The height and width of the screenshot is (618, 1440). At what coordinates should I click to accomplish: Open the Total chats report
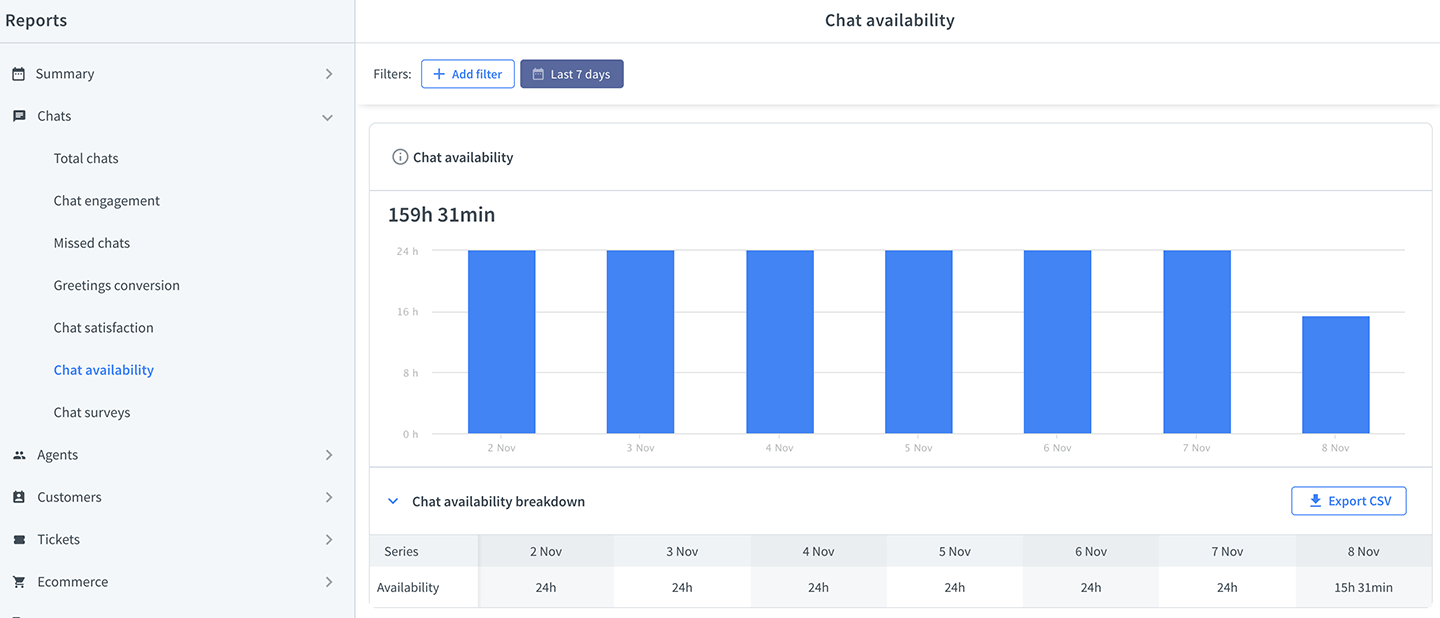pos(86,158)
